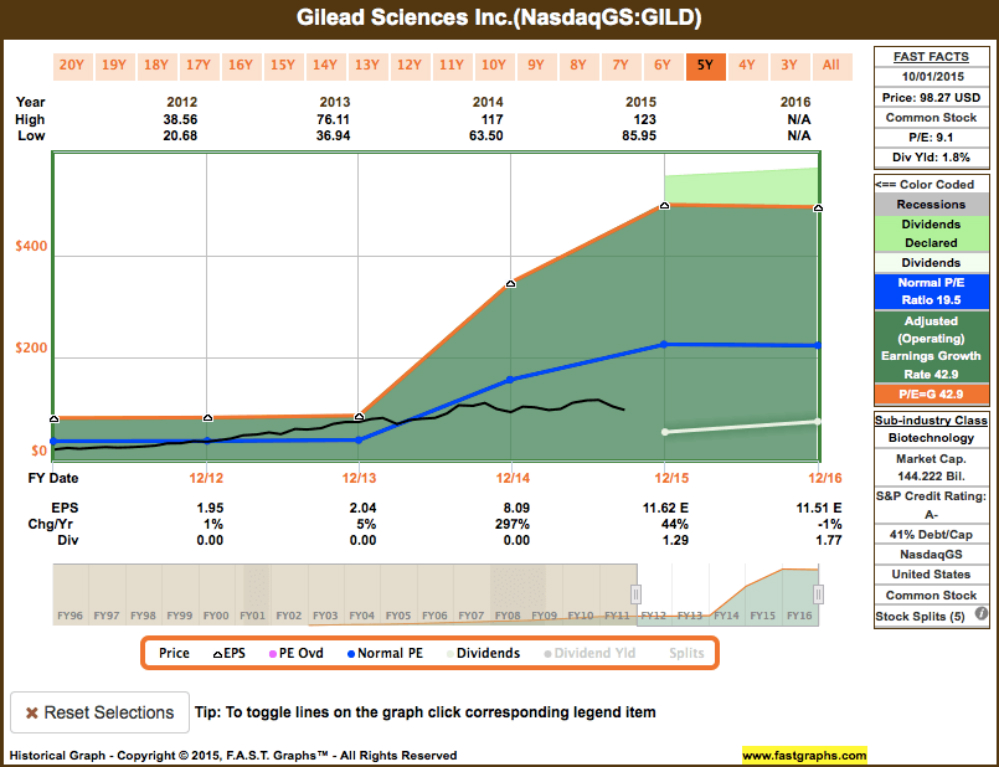999x767 pixels.
Task: Choose the 8Y time range
Action: [579, 66]
